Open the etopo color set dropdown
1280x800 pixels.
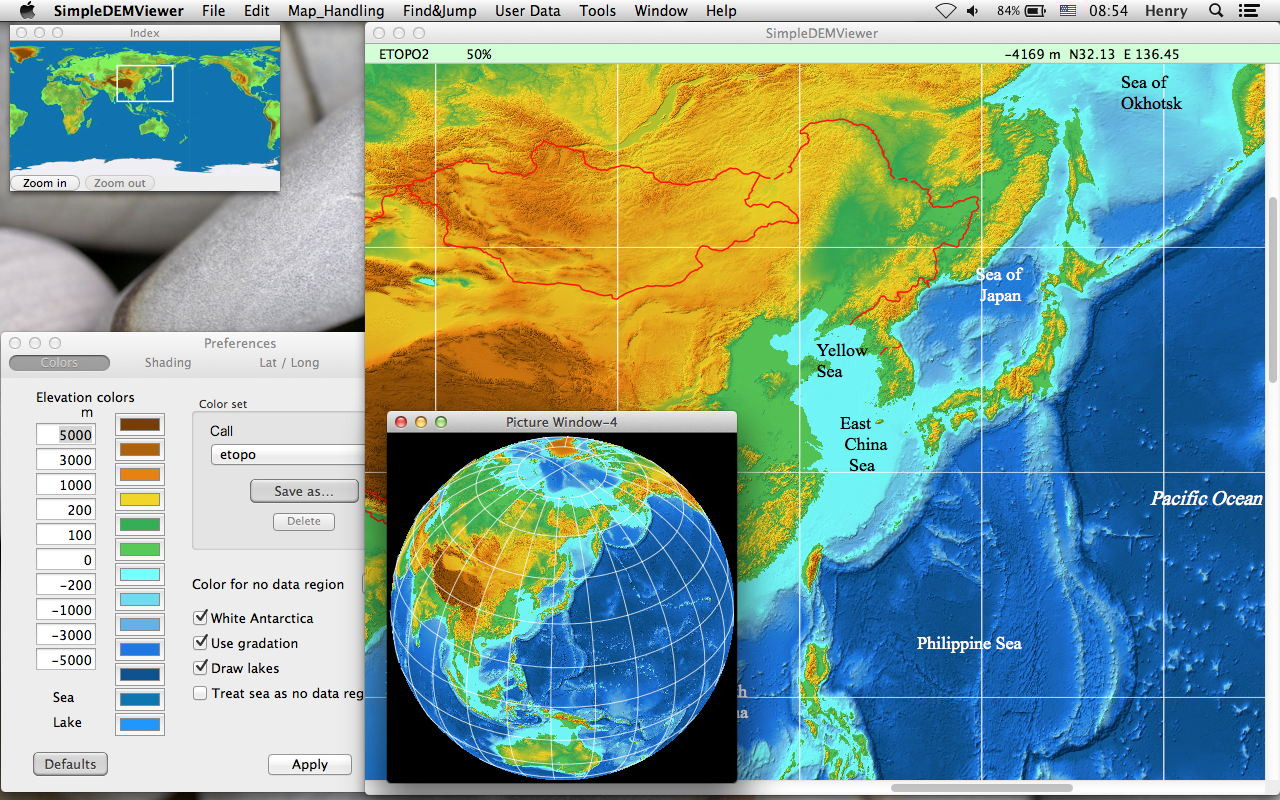click(x=286, y=454)
